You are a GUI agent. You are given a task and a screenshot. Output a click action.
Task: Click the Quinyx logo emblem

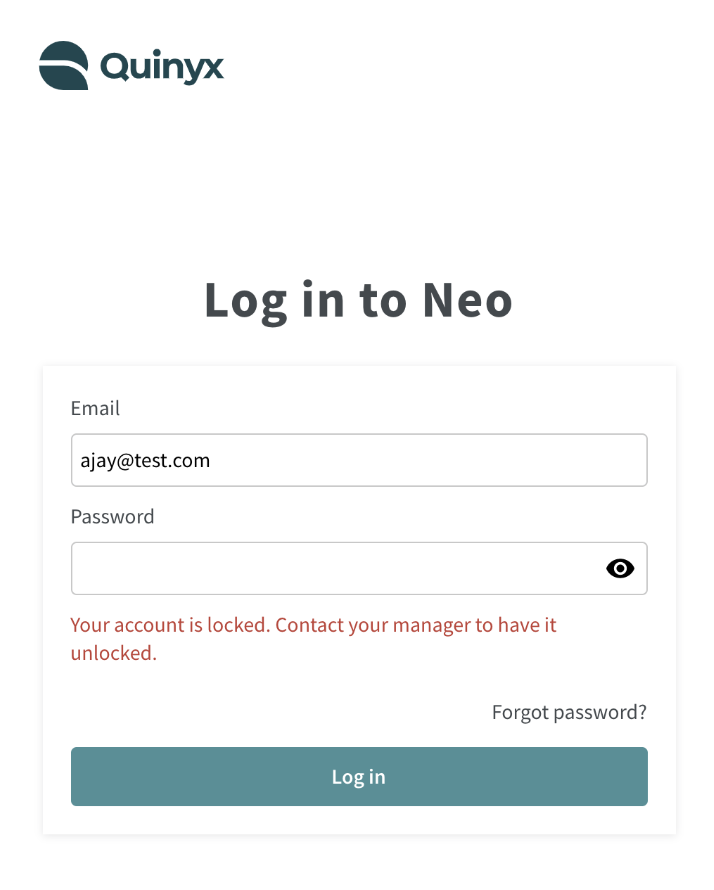pyautogui.click(x=64, y=65)
